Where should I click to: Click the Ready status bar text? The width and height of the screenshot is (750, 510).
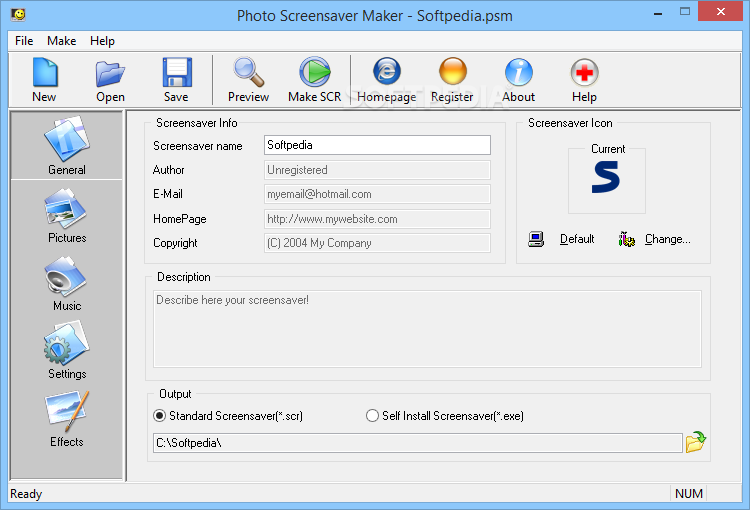click(26, 494)
